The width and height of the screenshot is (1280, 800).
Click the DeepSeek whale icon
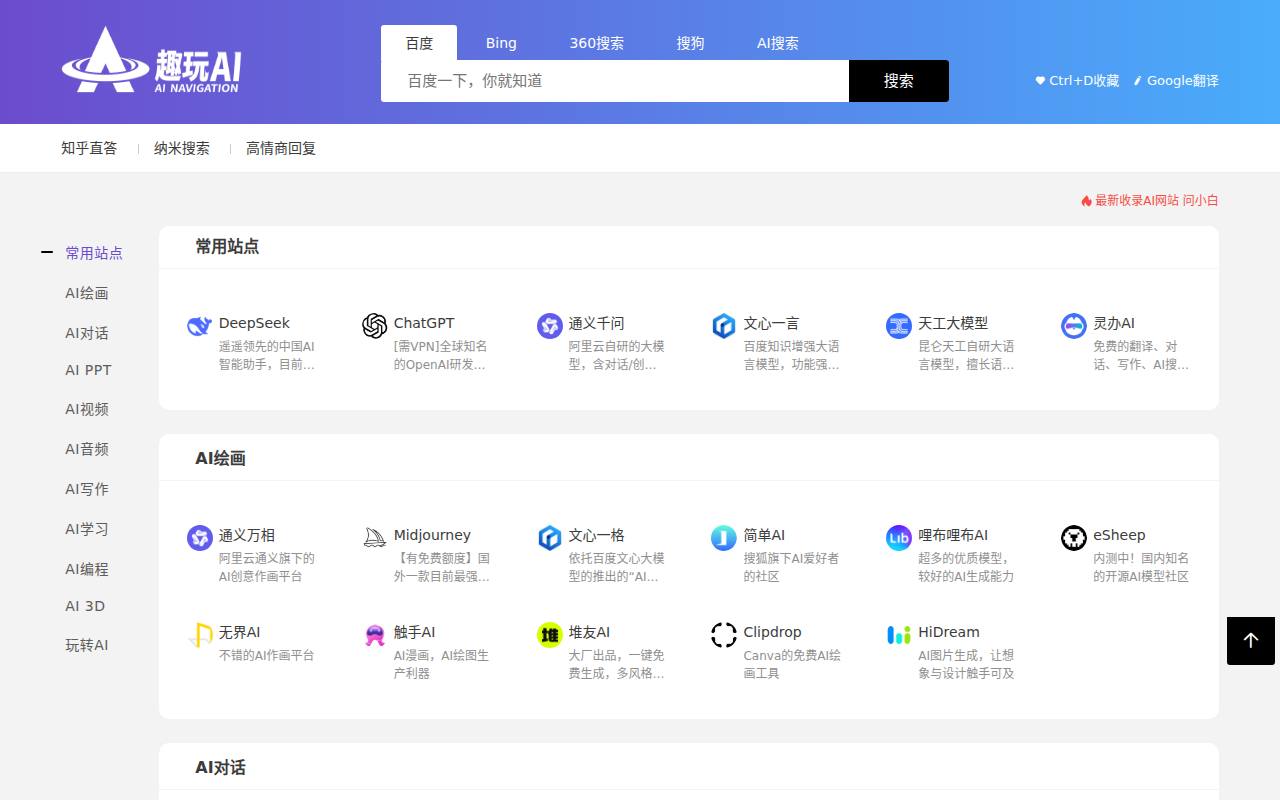[200, 326]
